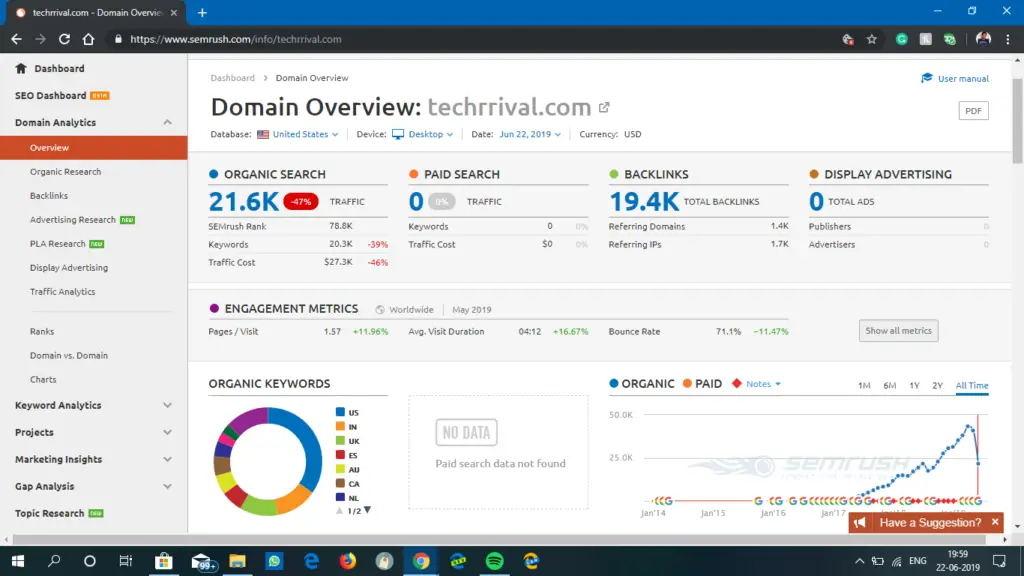Open Chrome three-dot menu

[x=1008, y=39]
